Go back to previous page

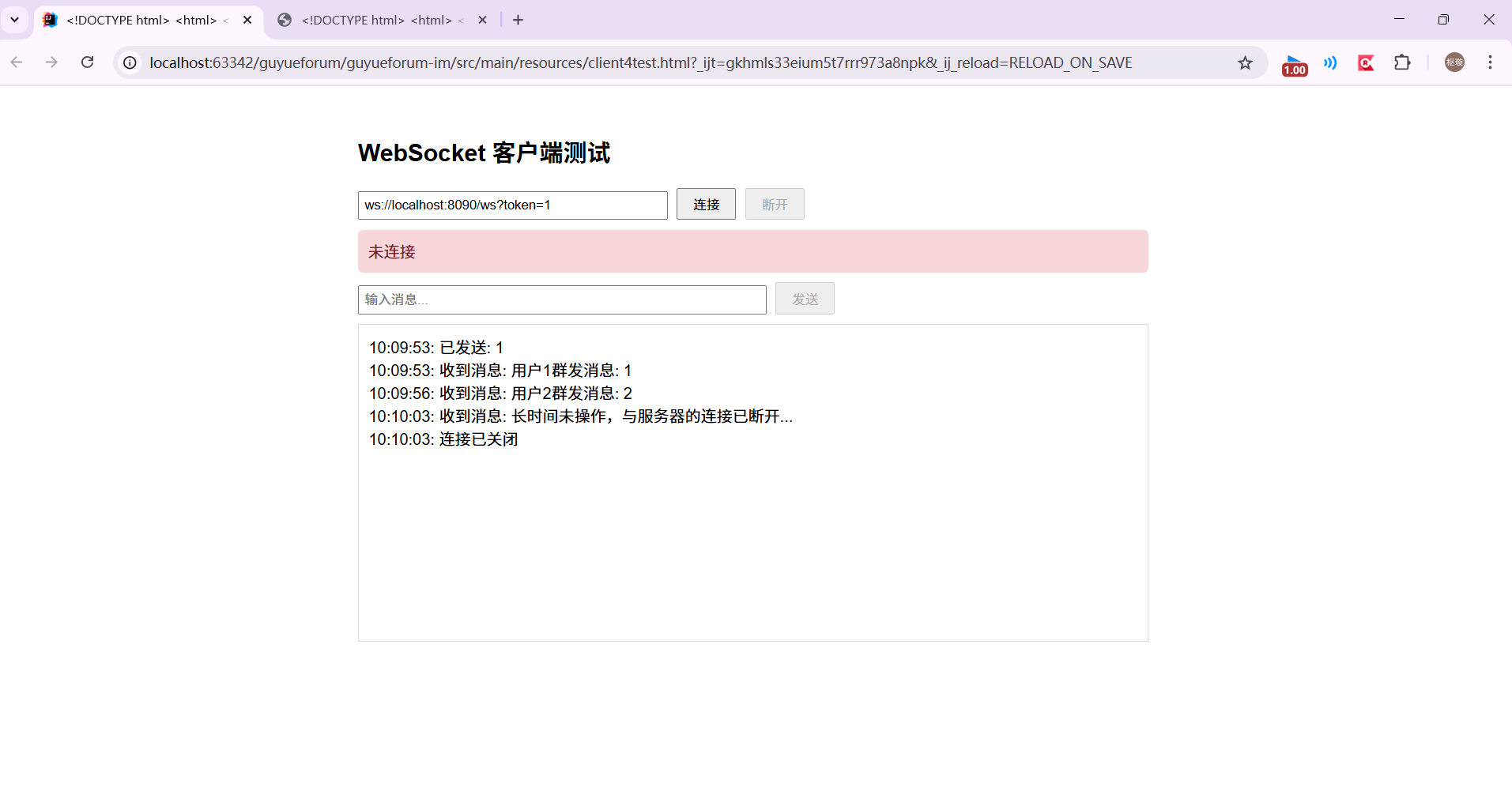point(17,62)
